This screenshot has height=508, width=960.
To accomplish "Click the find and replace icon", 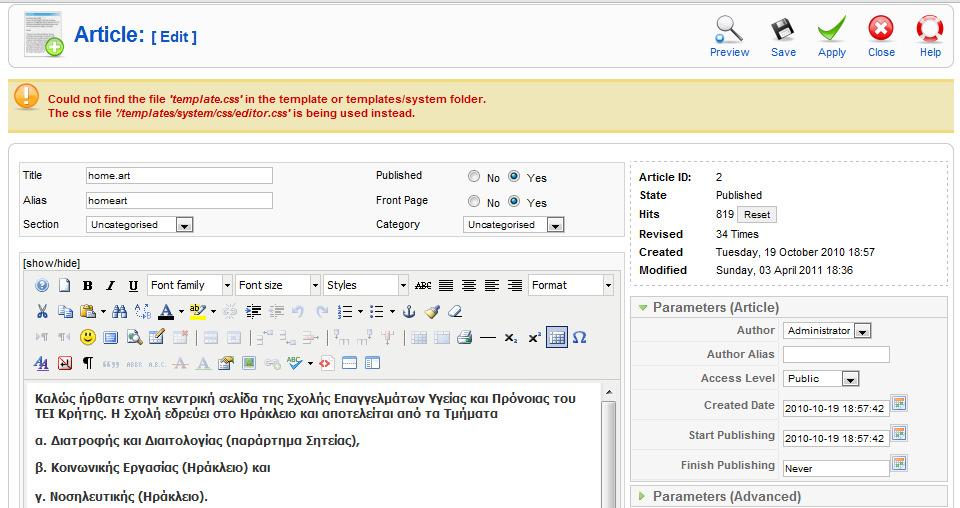I will coord(143,312).
